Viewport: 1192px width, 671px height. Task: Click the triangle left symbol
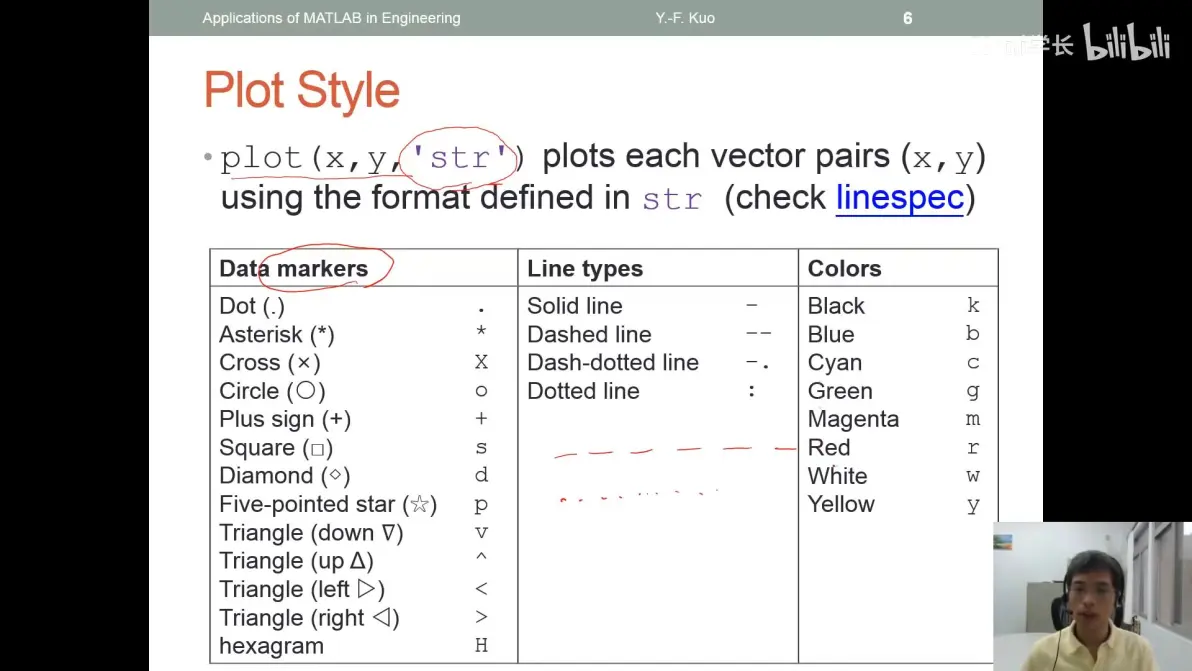[x=366, y=589]
